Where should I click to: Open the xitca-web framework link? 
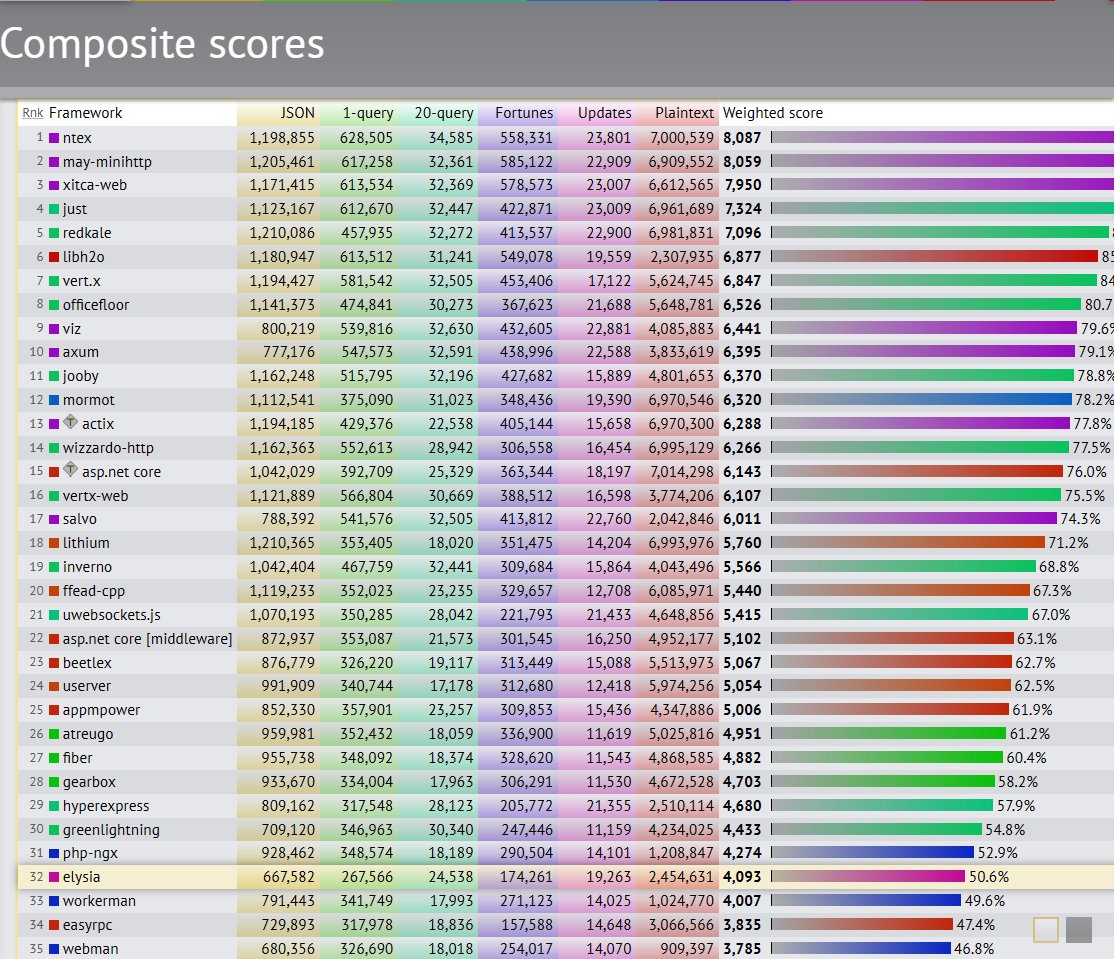click(95, 186)
